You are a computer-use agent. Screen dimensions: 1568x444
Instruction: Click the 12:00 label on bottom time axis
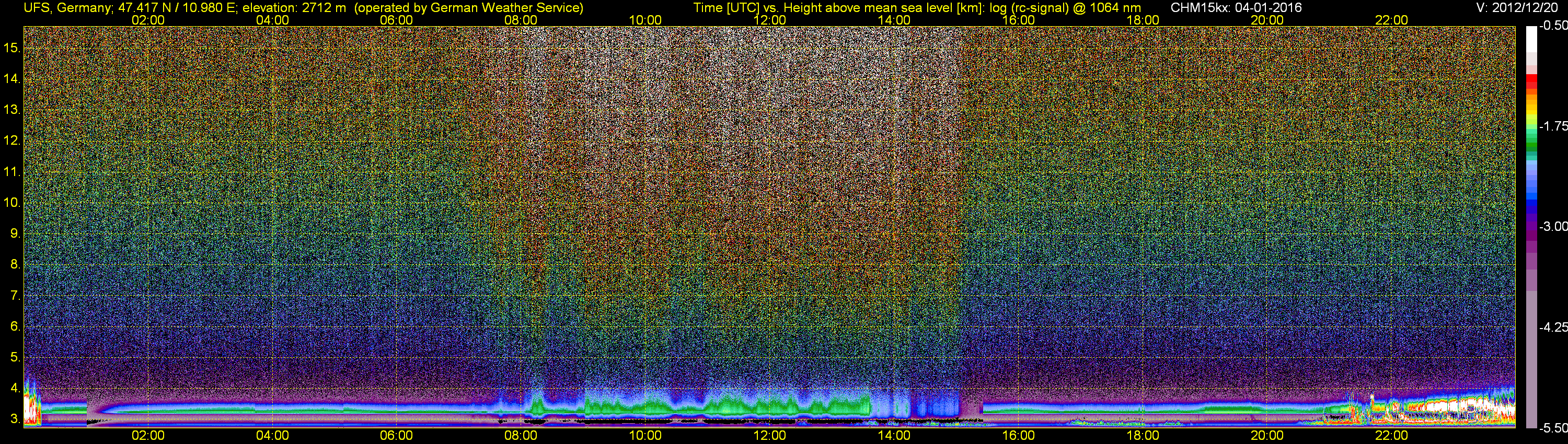[769, 436]
